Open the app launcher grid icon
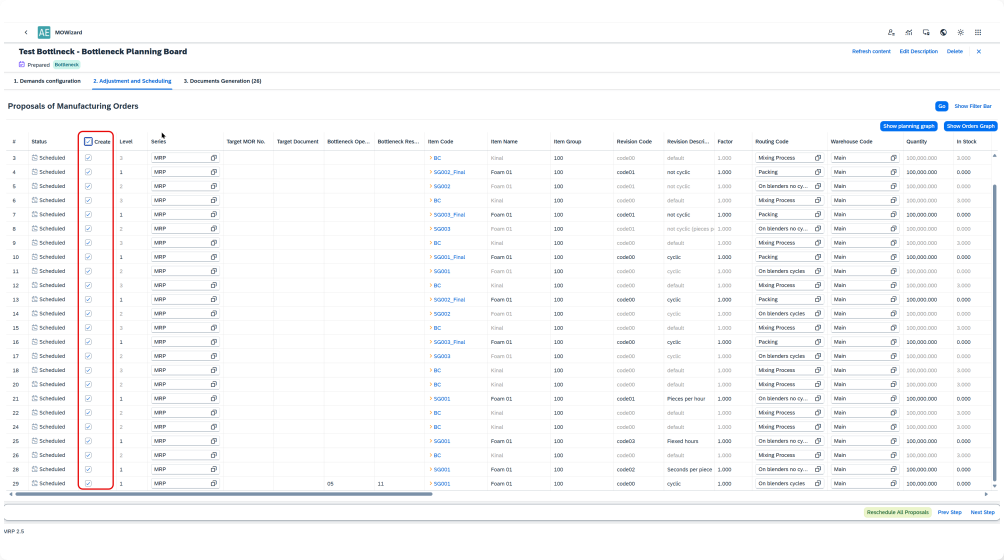The image size is (1004, 560). [x=978, y=32]
